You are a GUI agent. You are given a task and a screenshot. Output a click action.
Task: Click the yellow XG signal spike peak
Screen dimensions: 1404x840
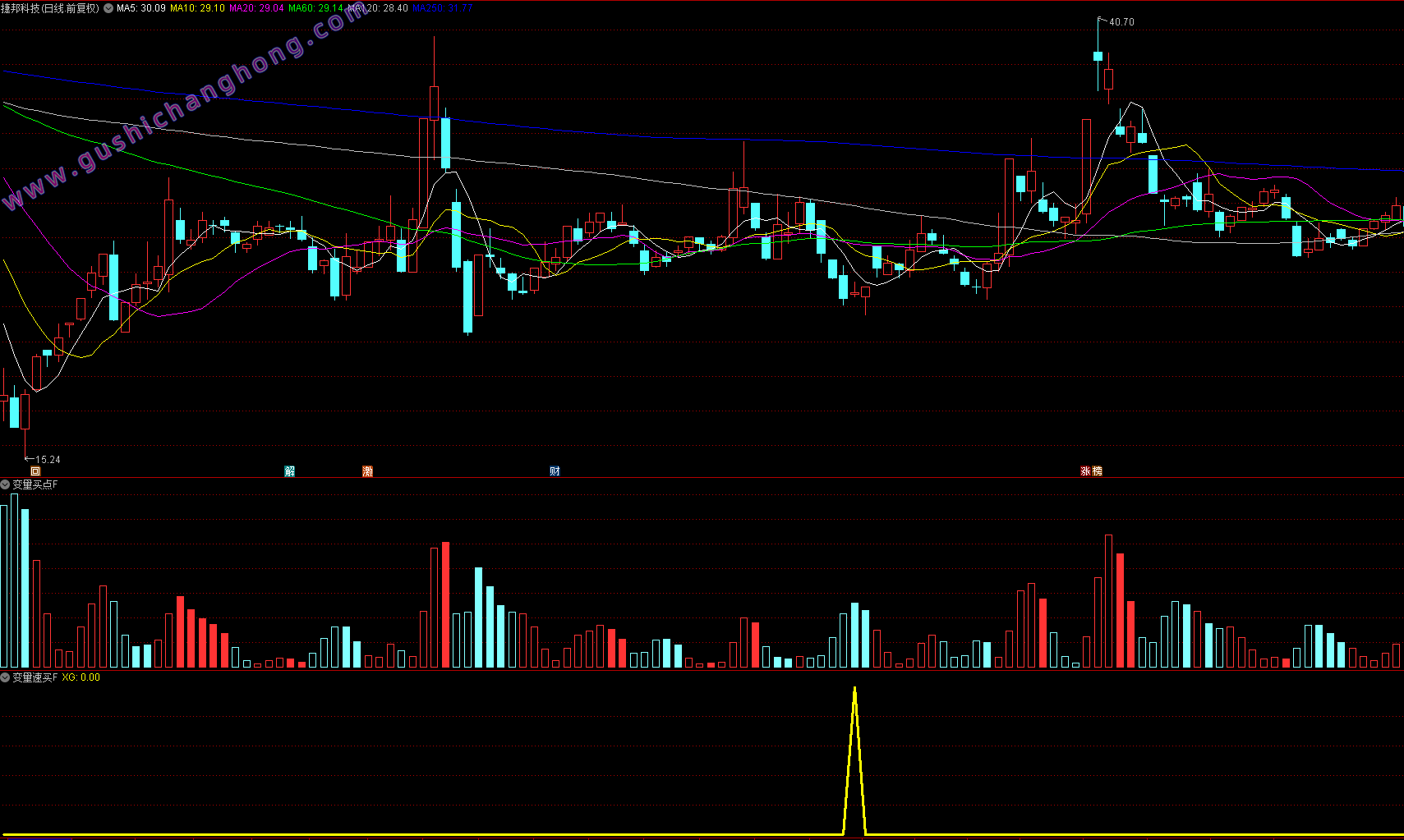click(855, 690)
